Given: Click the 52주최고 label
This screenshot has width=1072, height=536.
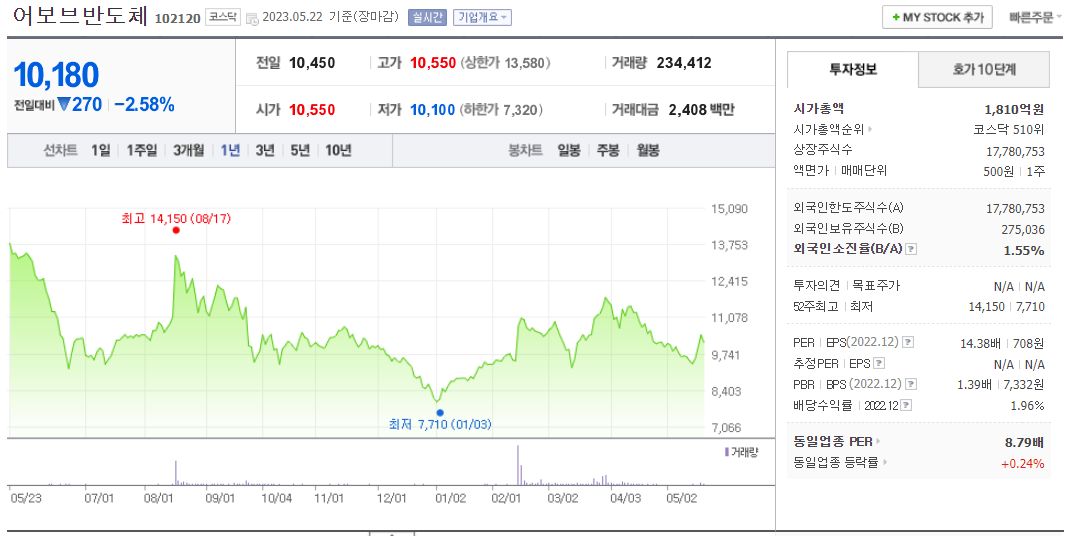Looking at the screenshot, I should [x=817, y=306].
